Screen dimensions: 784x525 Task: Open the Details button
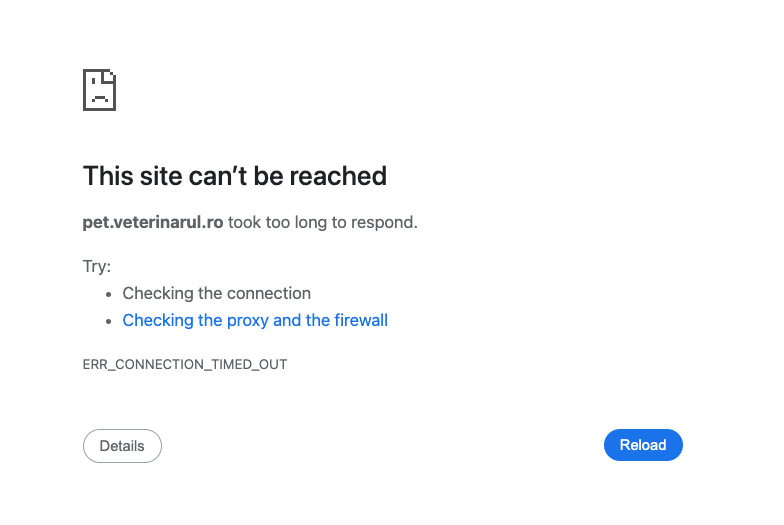122,446
